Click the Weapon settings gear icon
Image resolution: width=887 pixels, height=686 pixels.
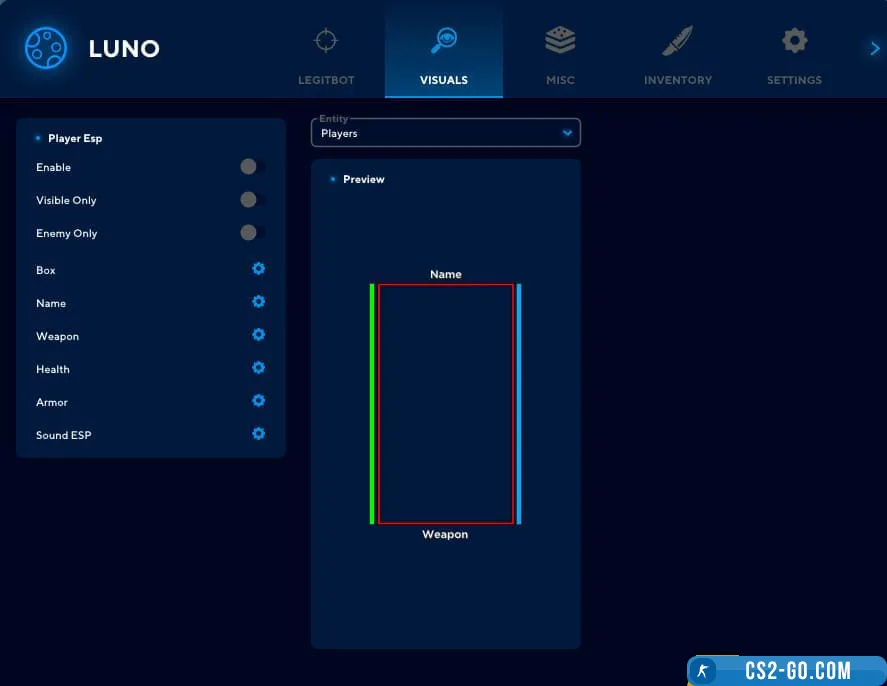[258, 335]
